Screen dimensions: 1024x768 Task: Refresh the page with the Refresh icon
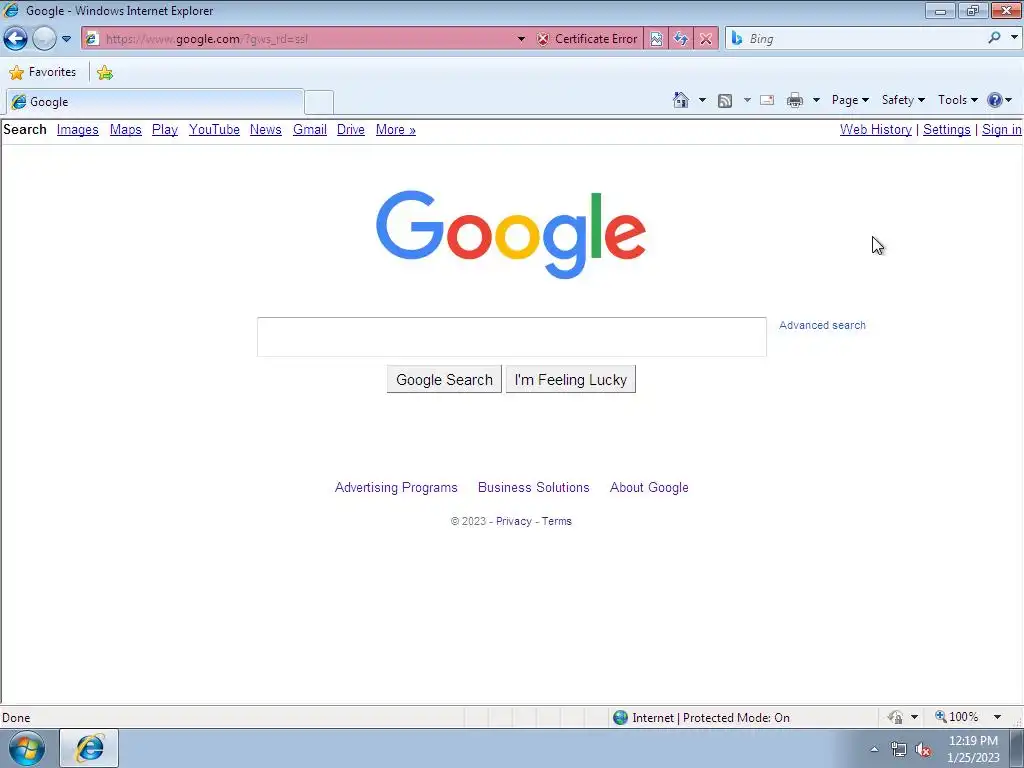[x=680, y=39]
